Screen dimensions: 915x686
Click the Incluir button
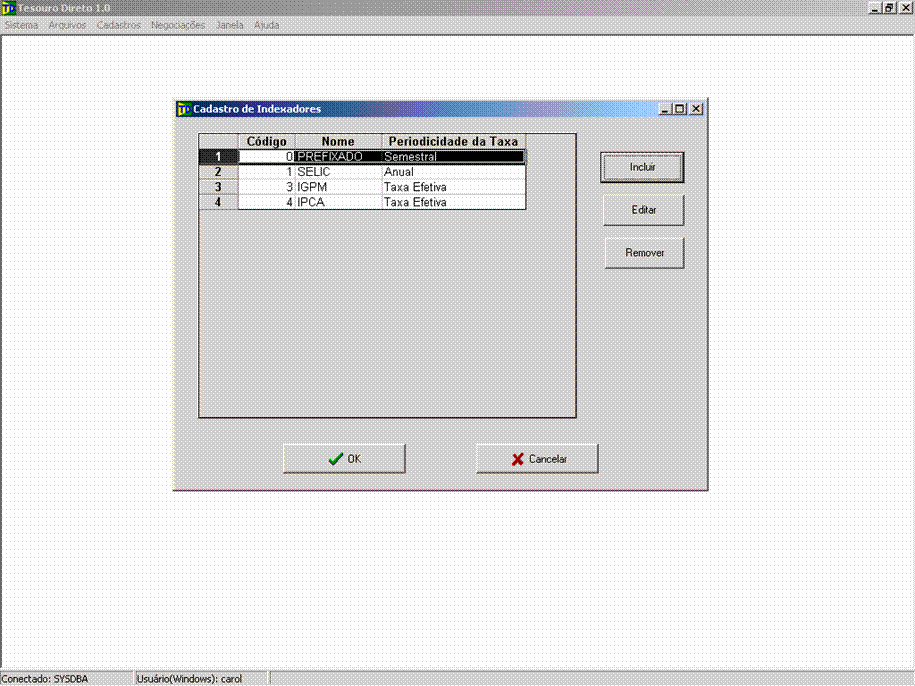tap(642, 168)
